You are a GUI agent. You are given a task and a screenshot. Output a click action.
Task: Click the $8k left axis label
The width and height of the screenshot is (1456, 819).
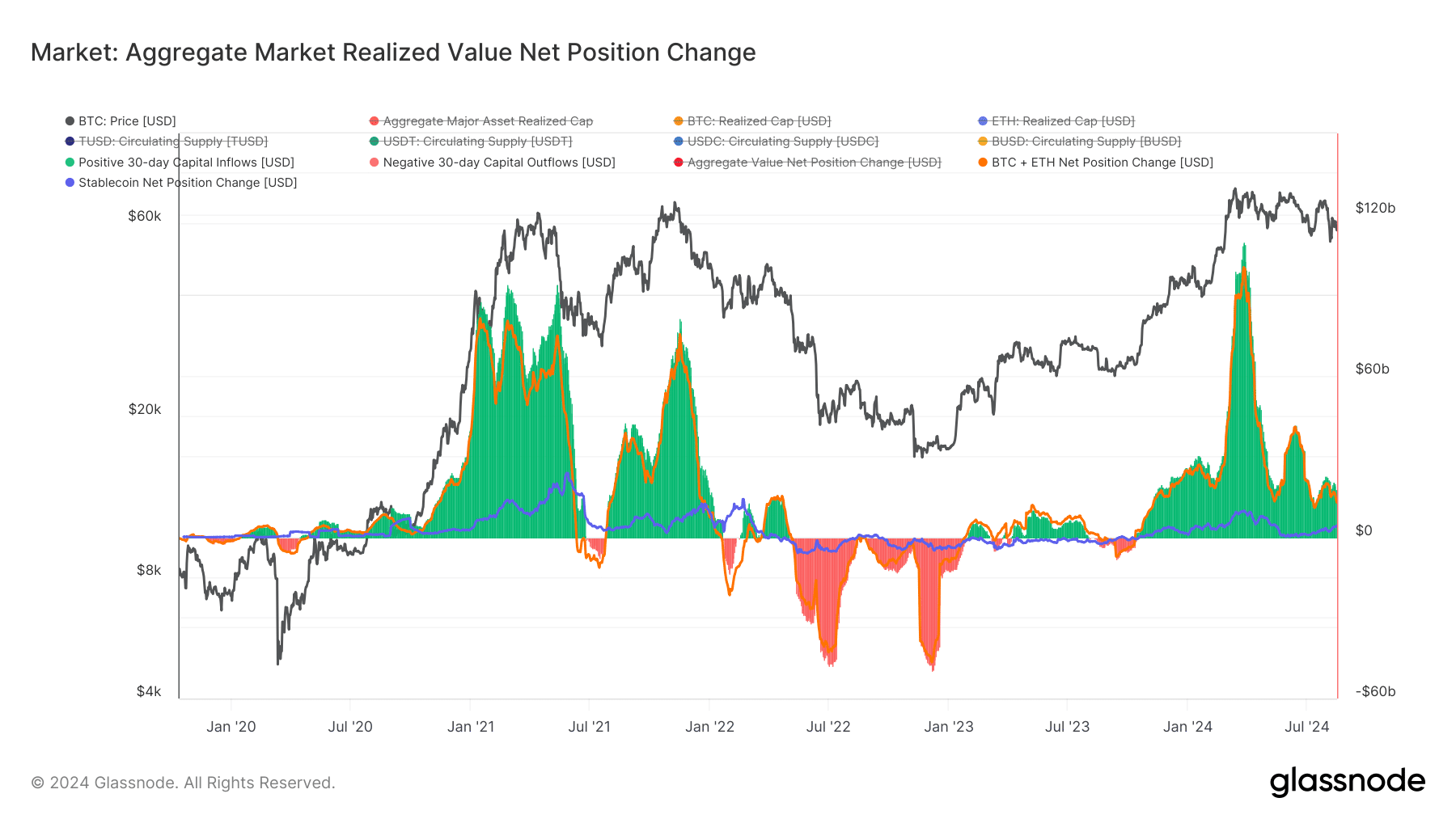pyautogui.click(x=149, y=570)
